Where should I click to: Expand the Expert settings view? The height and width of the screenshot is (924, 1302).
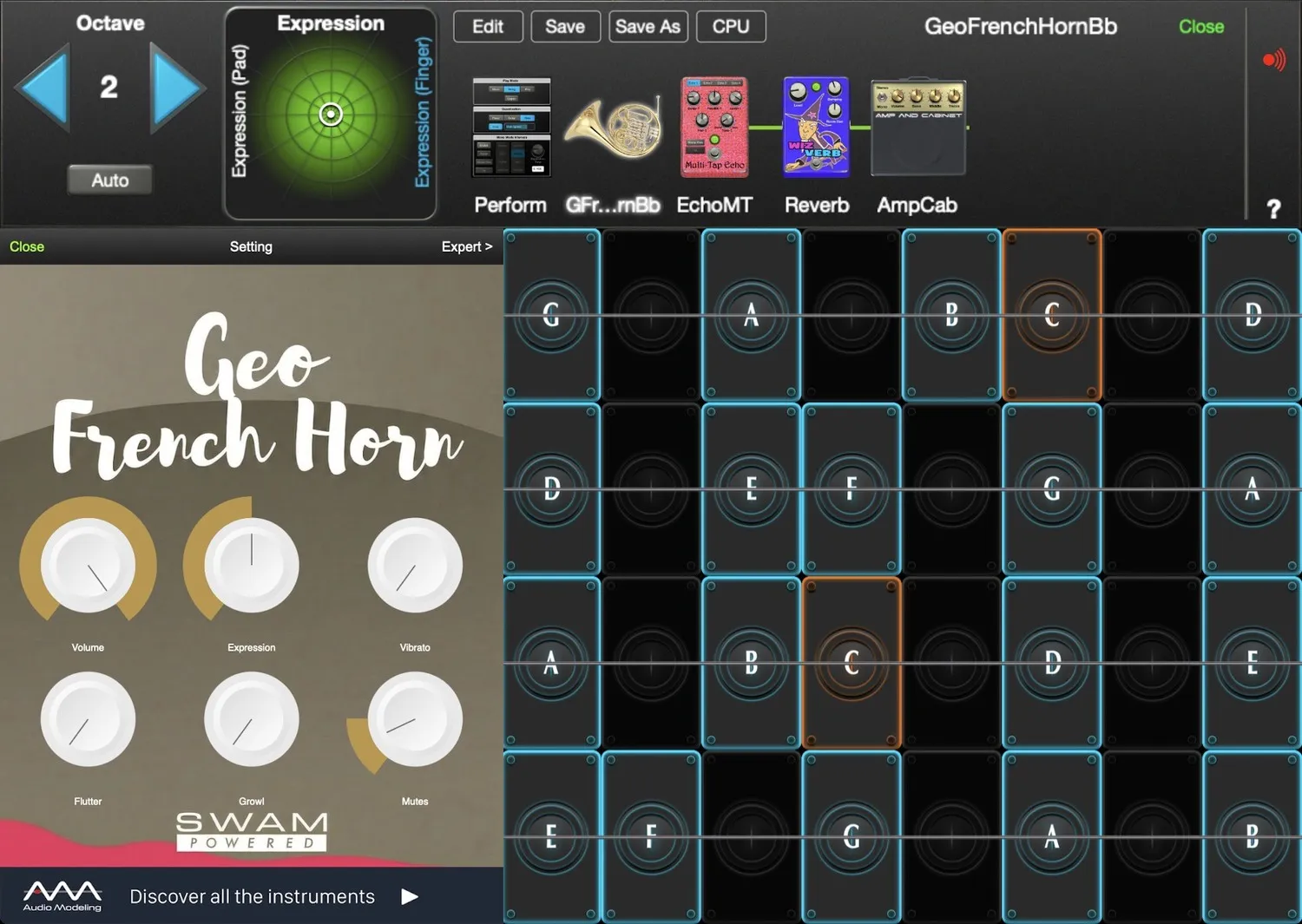point(467,246)
